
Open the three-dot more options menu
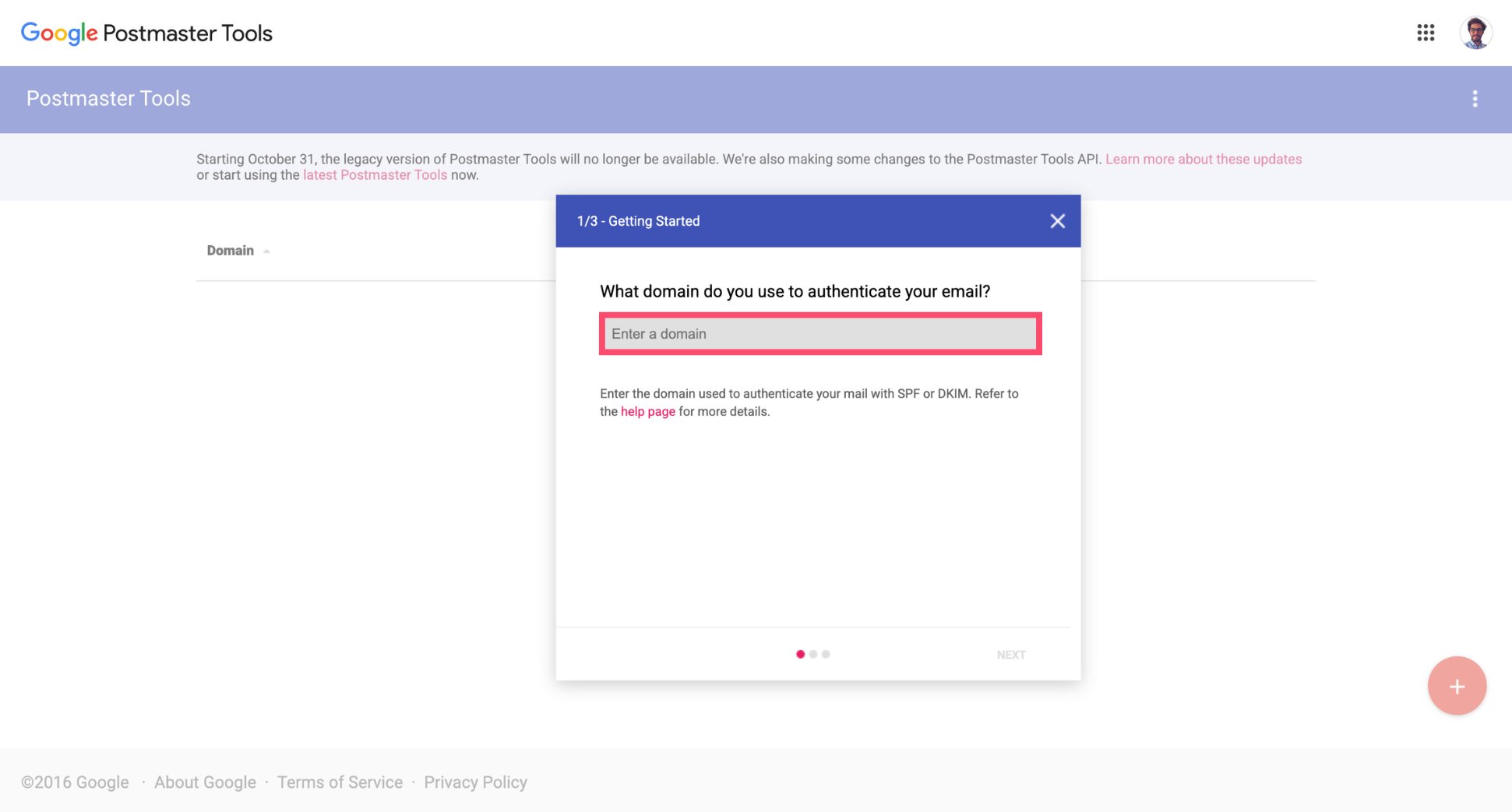[x=1475, y=99]
